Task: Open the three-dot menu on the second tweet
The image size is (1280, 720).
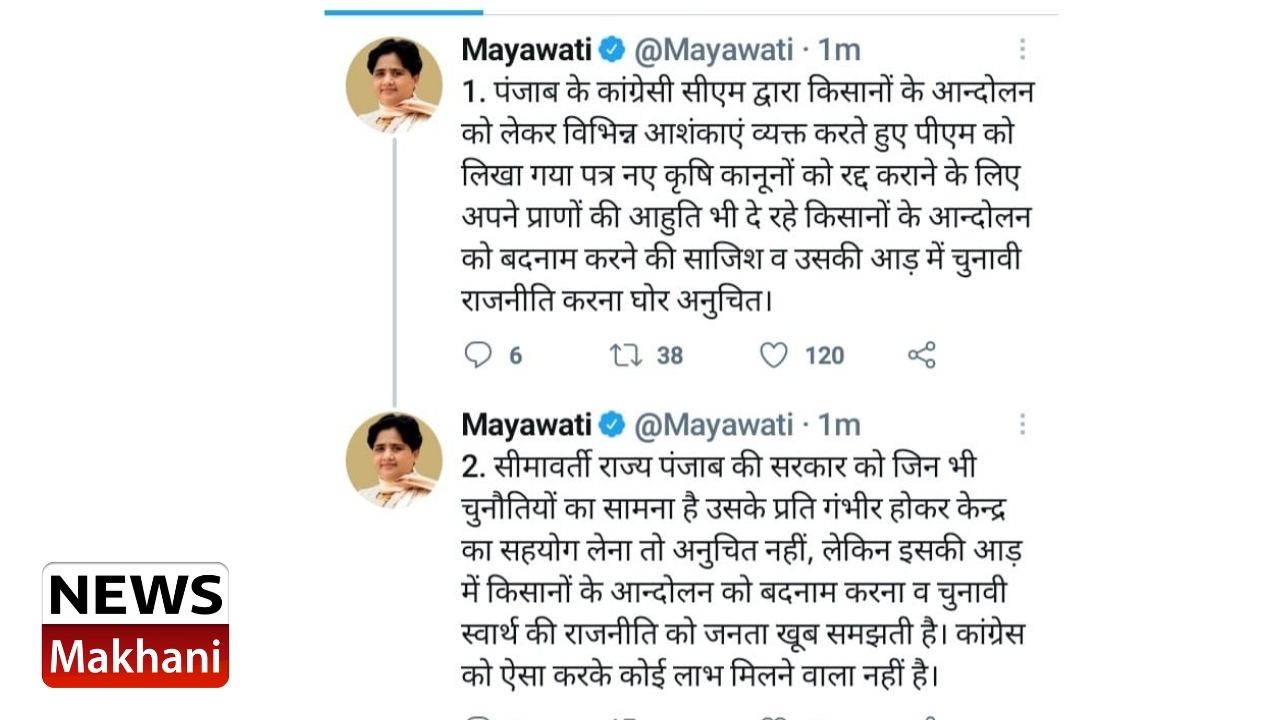Action: pyautogui.click(x=1022, y=425)
